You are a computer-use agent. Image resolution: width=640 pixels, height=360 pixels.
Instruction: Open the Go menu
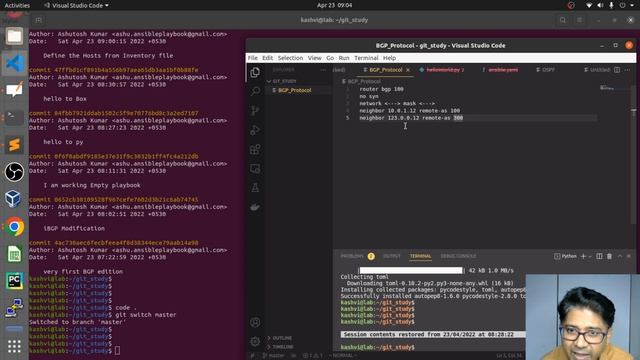pos(330,58)
